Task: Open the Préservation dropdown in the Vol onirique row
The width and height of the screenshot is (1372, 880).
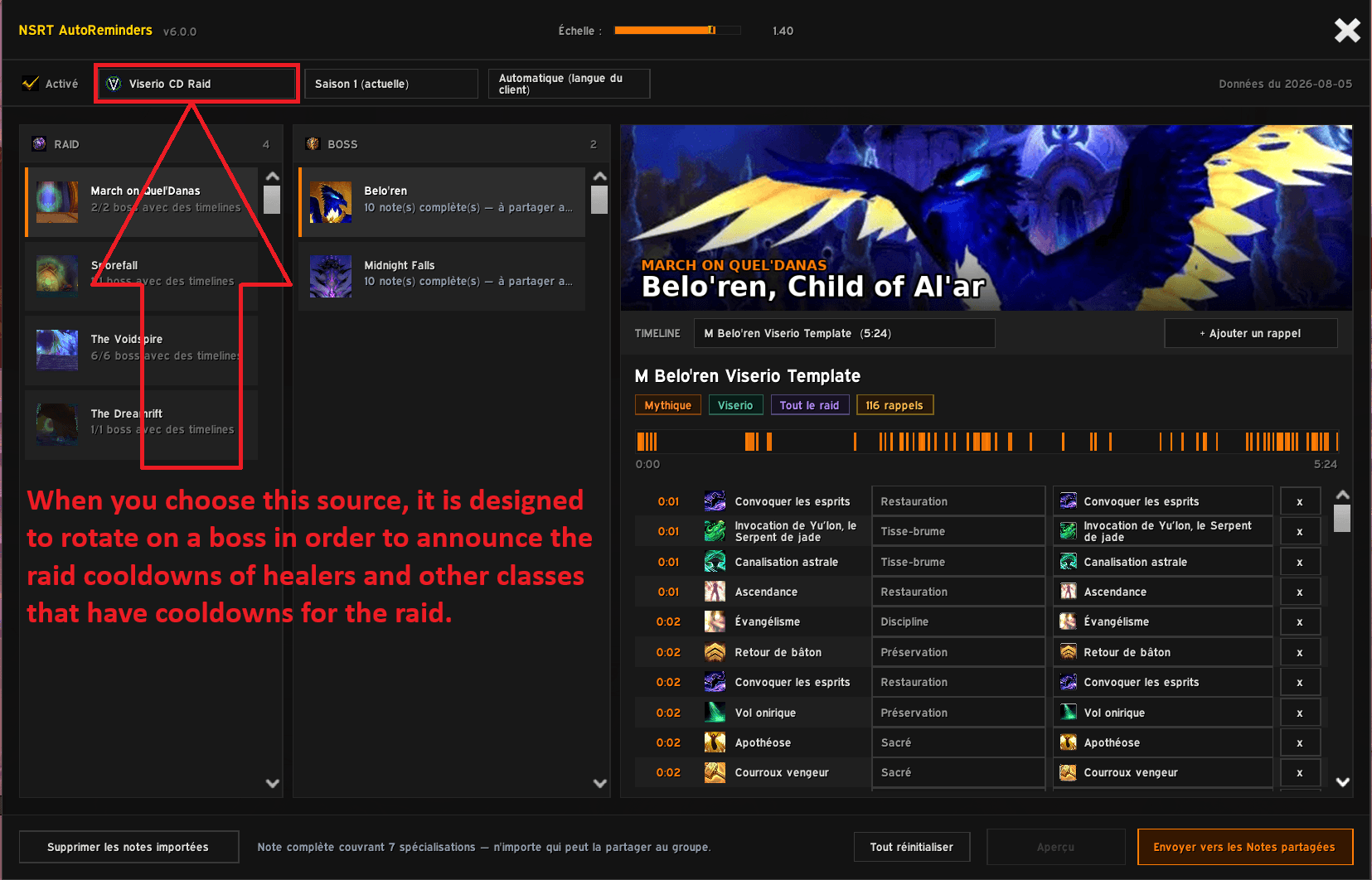Action: click(957, 713)
